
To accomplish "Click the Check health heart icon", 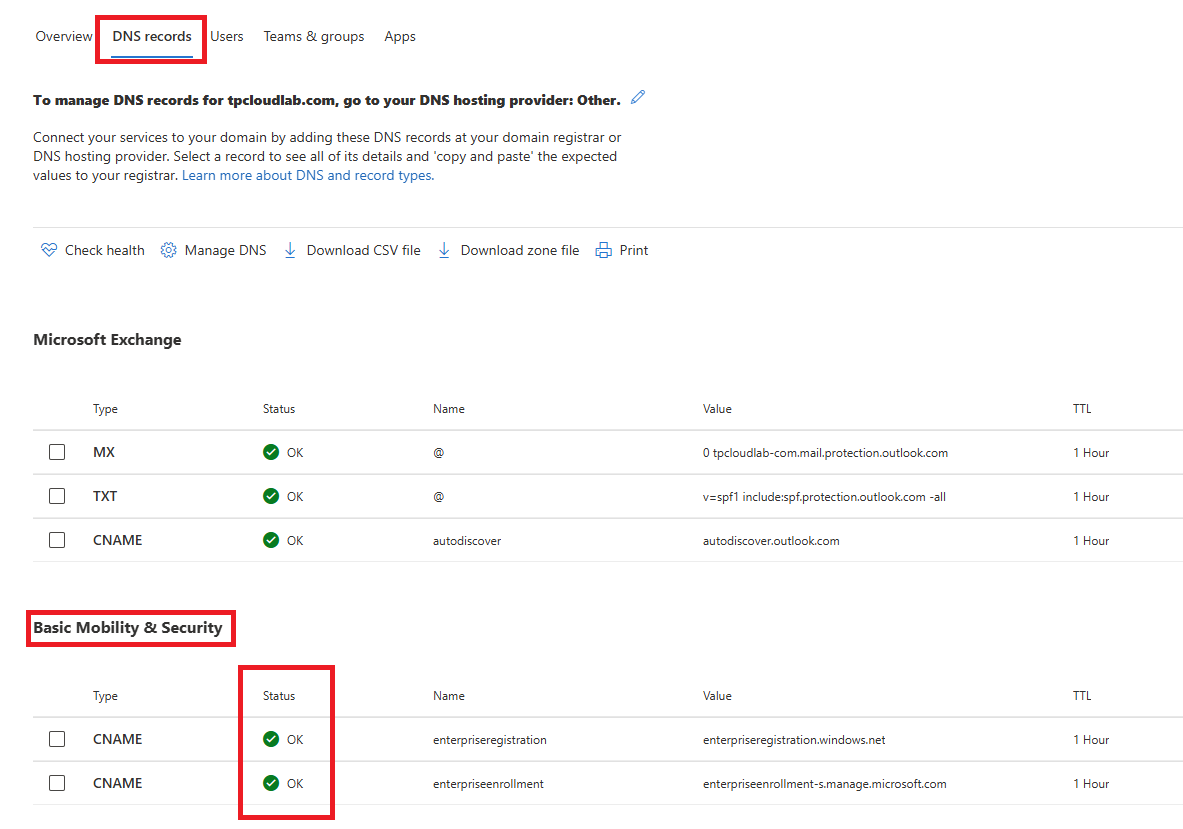I will pyautogui.click(x=49, y=249).
